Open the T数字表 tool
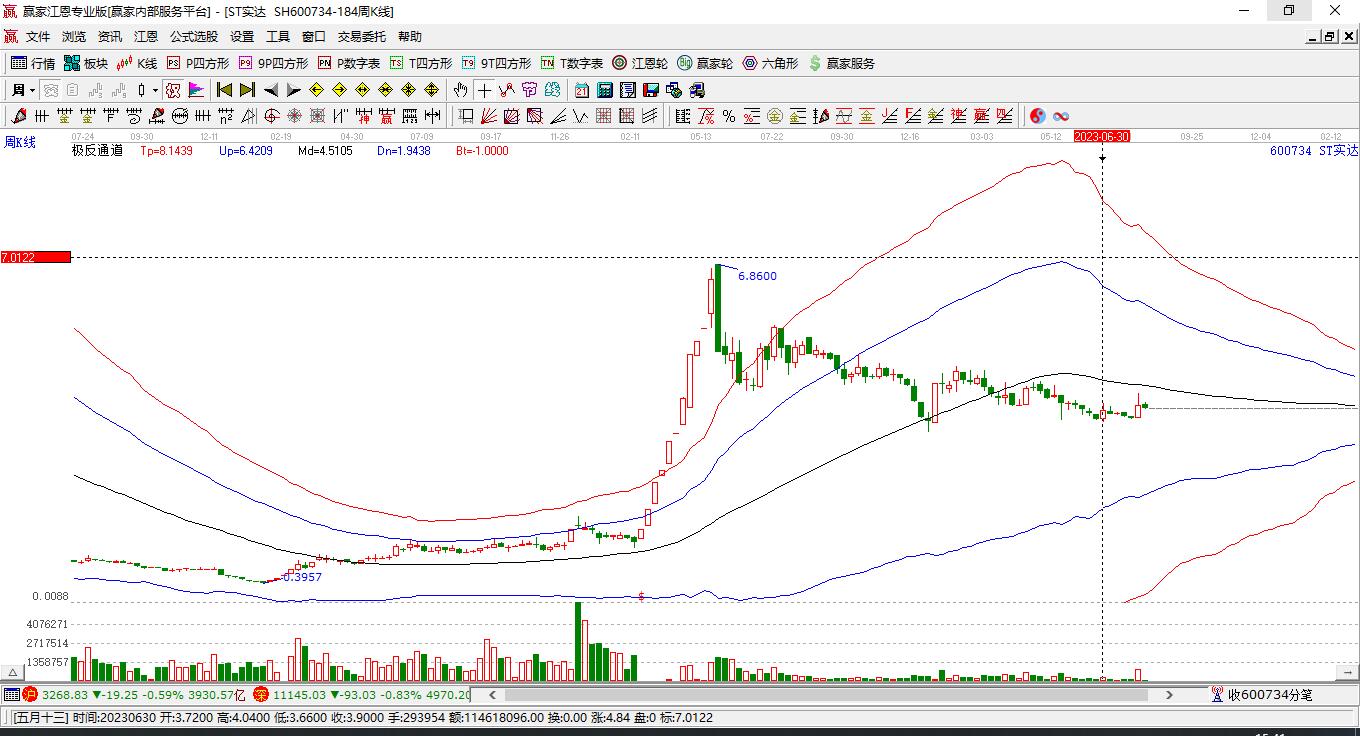Screen dimensions: 1360x736 click(x=571, y=63)
